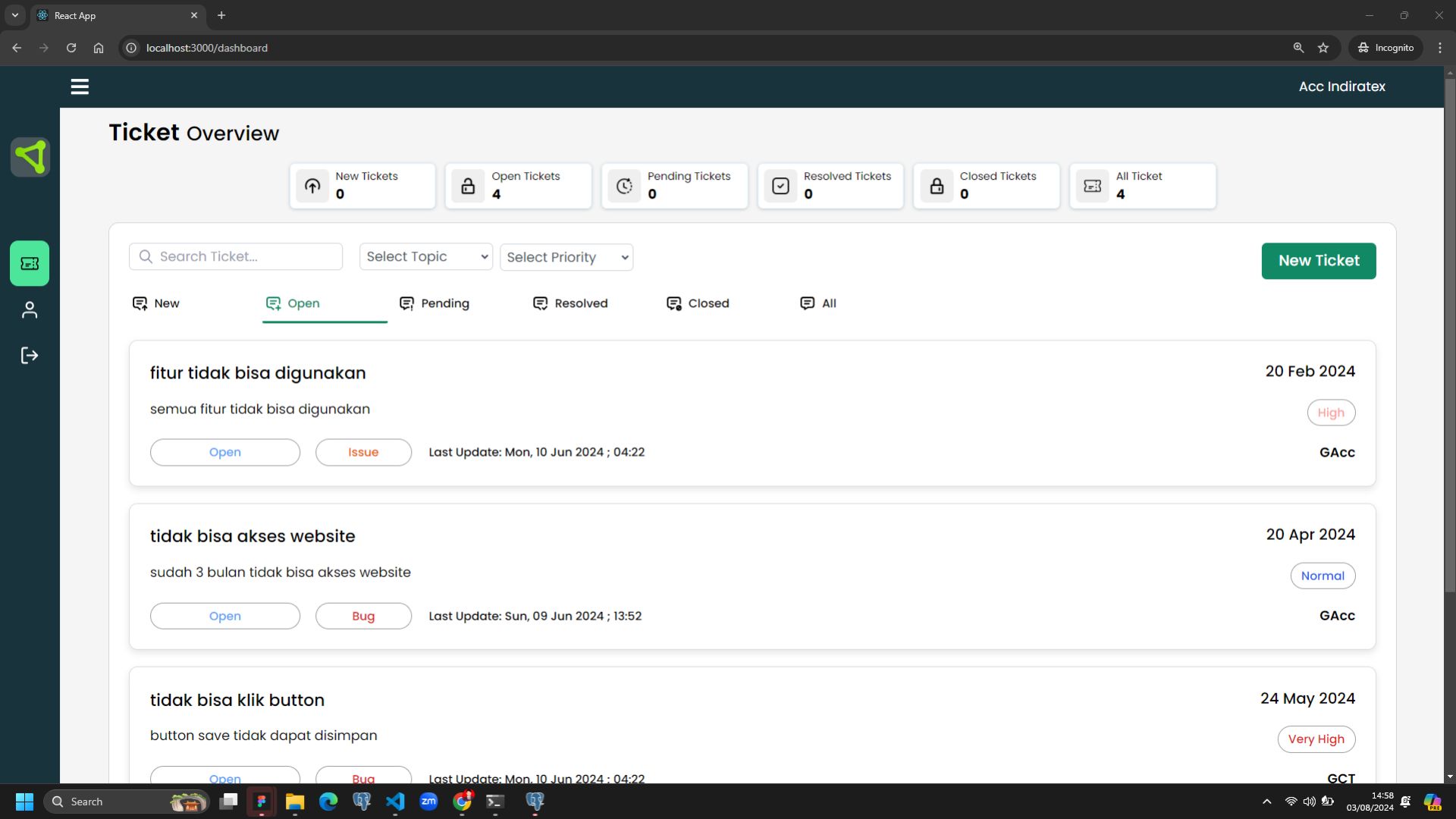Click the Open Tickets lock icon
The height and width of the screenshot is (819, 1456).
click(x=468, y=186)
